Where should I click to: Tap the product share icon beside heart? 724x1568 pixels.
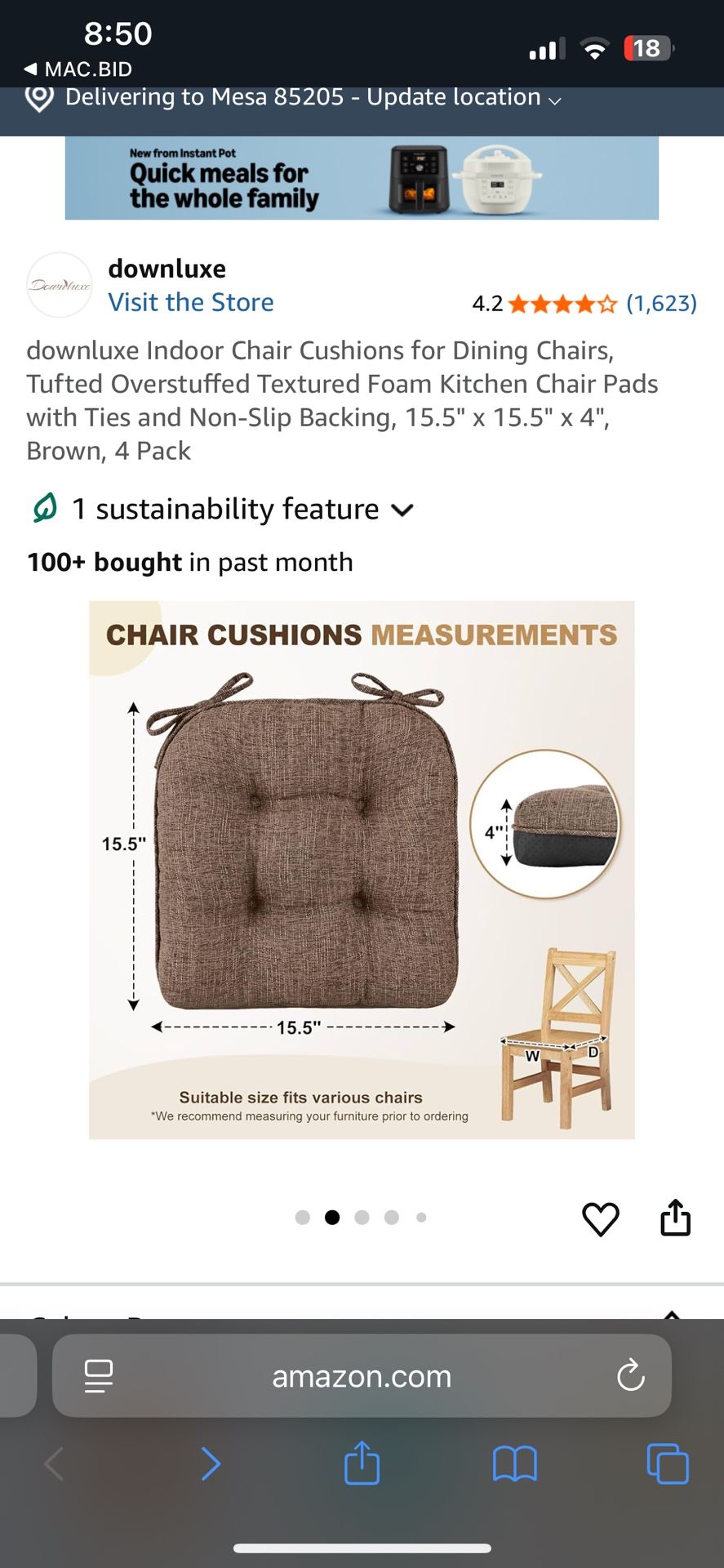point(675,1217)
